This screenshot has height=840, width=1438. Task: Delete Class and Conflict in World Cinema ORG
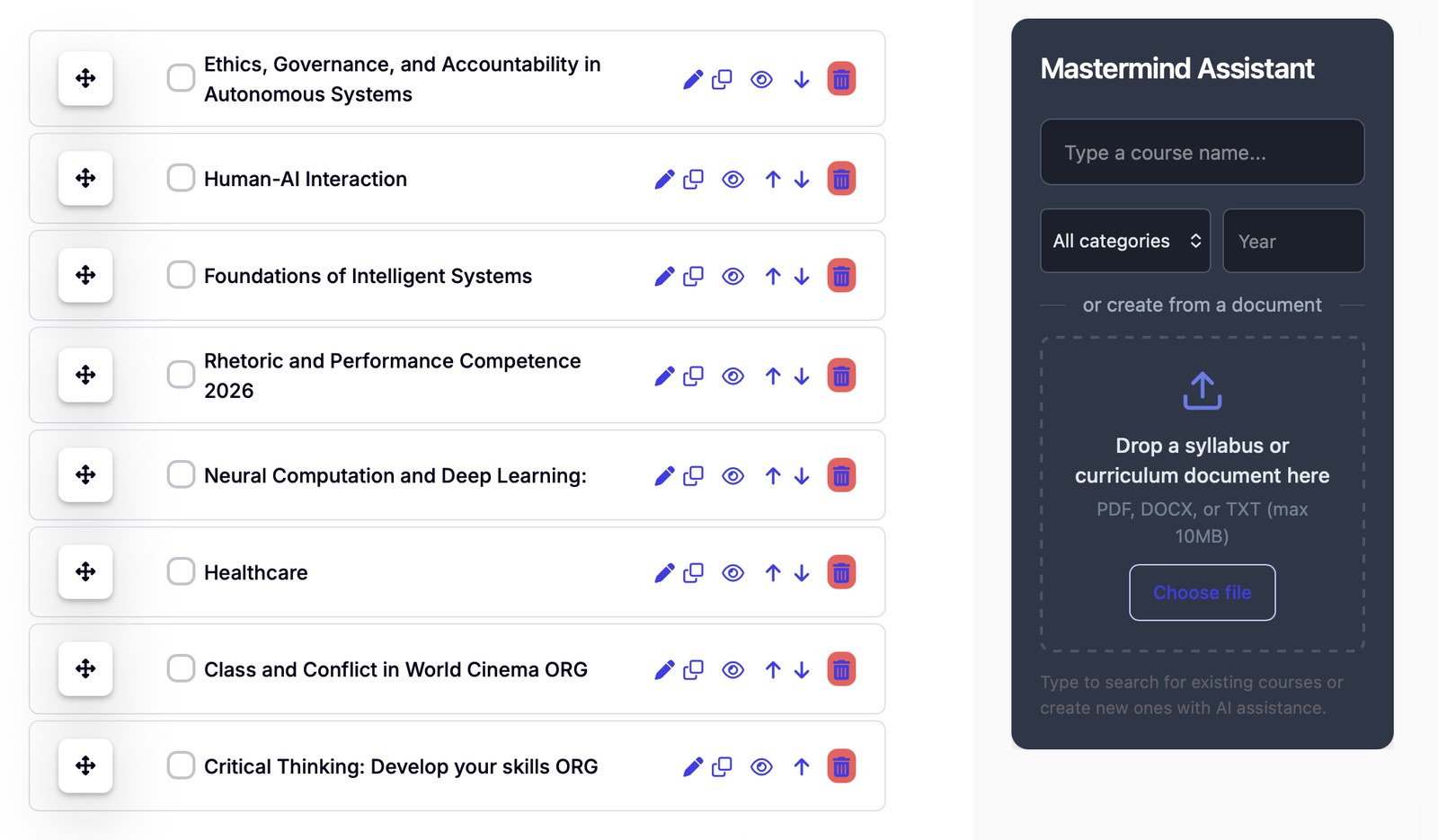[x=841, y=669]
